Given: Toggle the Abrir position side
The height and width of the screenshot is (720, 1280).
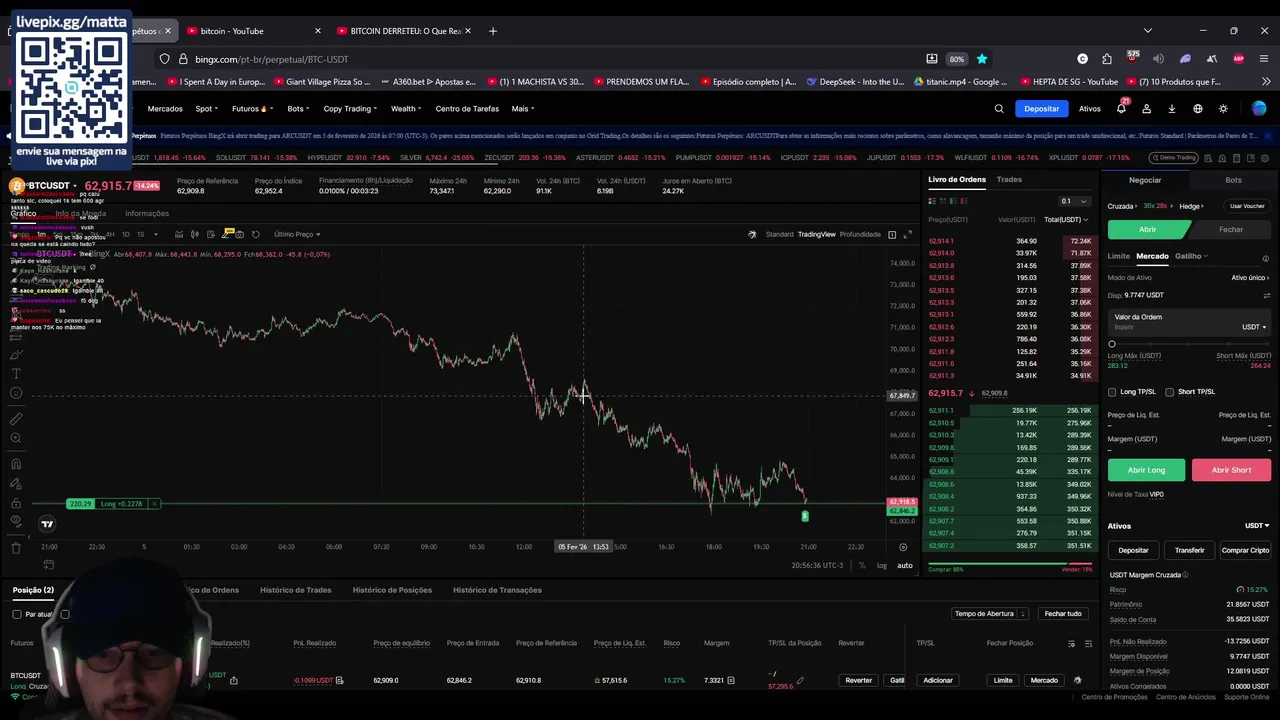Looking at the screenshot, I should [1148, 229].
